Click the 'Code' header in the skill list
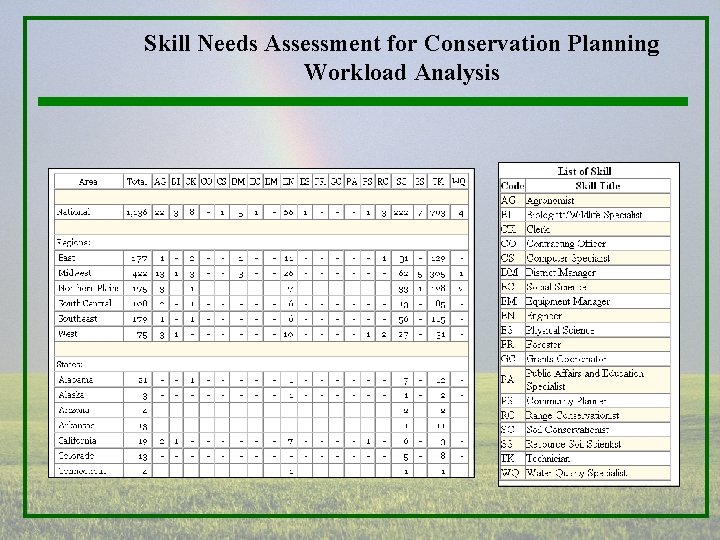720x540 pixels. click(512, 186)
